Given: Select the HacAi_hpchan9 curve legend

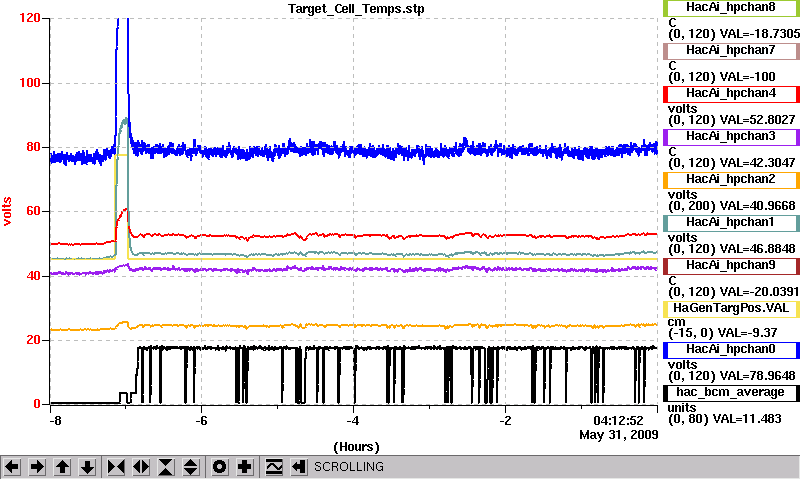Looking at the screenshot, I should pyautogui.click(x=731, y=266).
